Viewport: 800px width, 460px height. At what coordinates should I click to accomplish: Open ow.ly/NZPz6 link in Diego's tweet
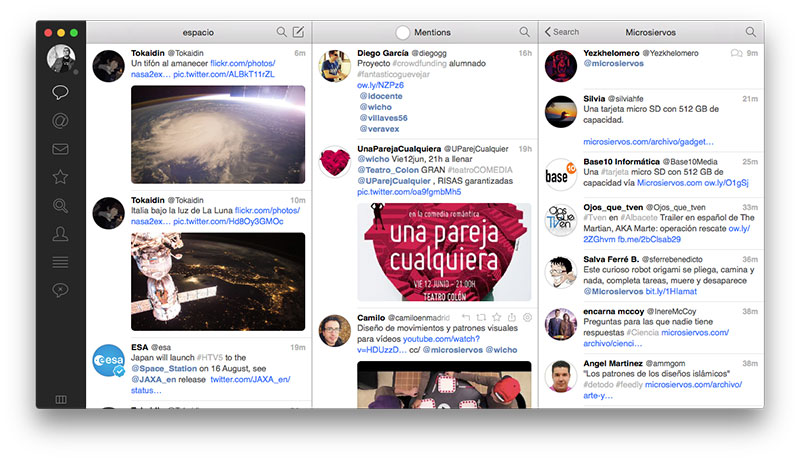tap(381, 85)
